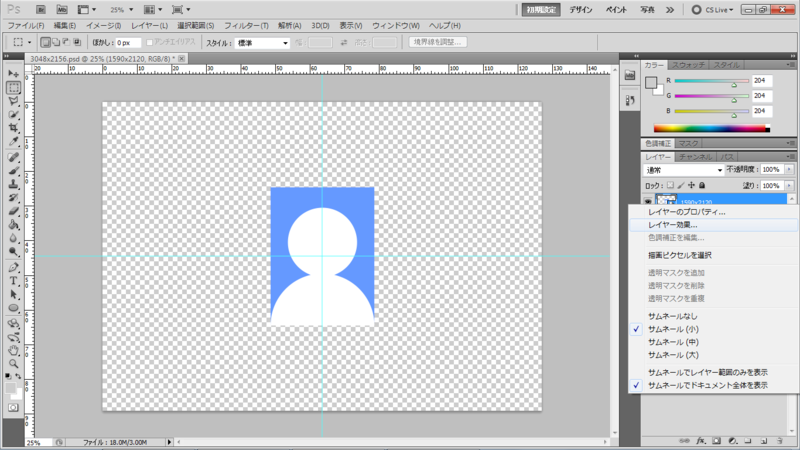
Task: Open the view extras dropdown
Action: 87,10
